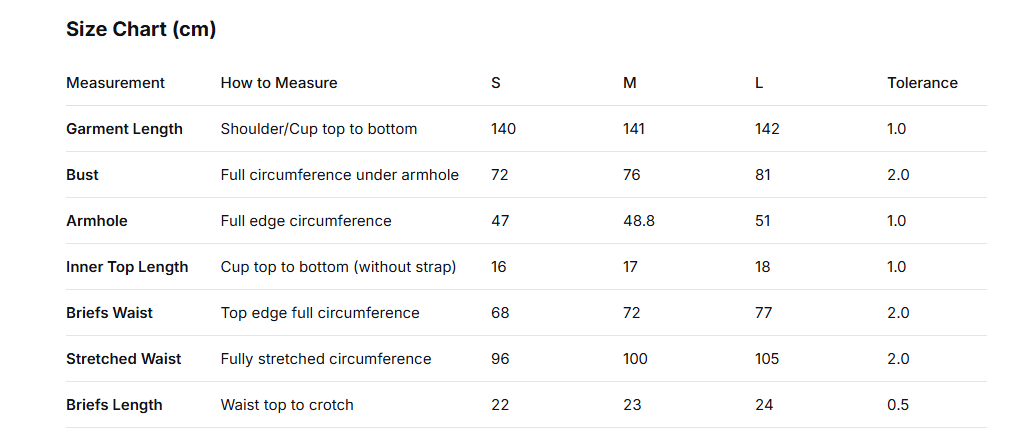Image resolution: width=1035 pixels, height=440 pixels.
Task: Click the 48.8 Armhole medium value
Action: tap(639, 221)
